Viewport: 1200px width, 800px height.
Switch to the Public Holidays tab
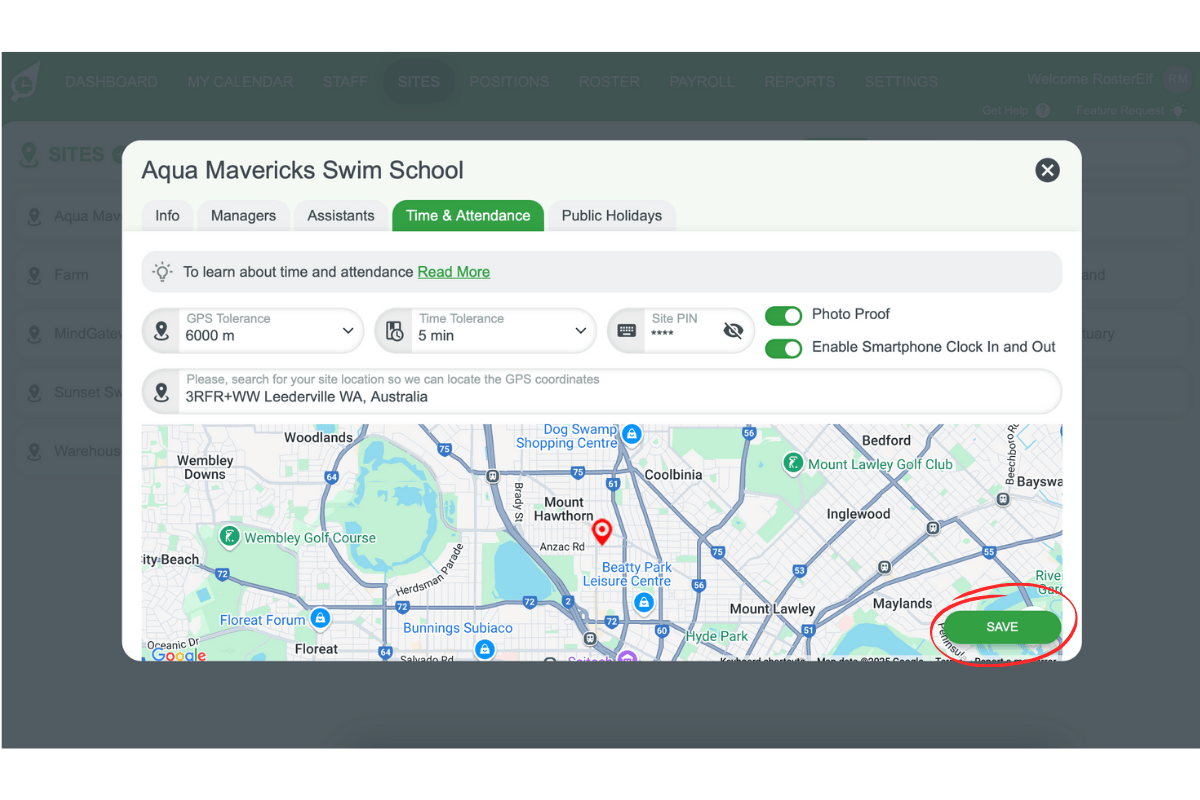click(611, 216)
